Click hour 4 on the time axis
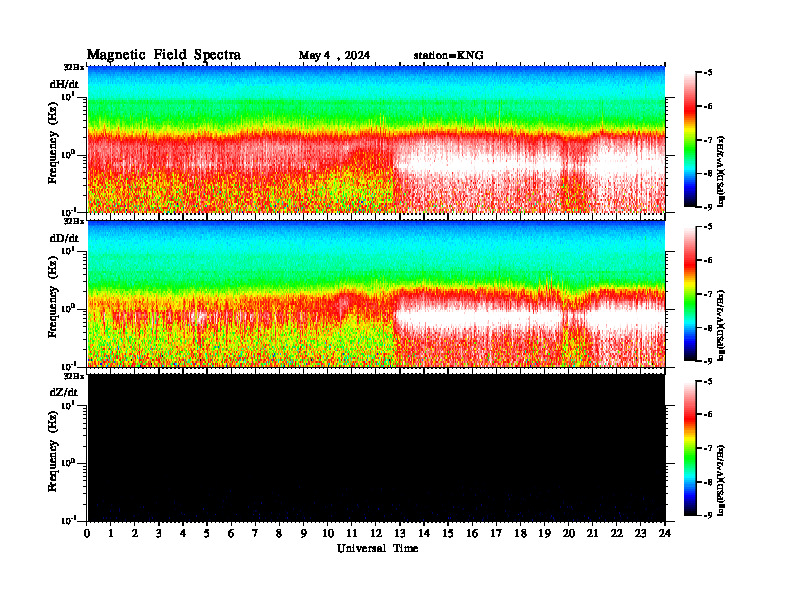The height and width of the screenshot is (612, 792). coord(183,534)
